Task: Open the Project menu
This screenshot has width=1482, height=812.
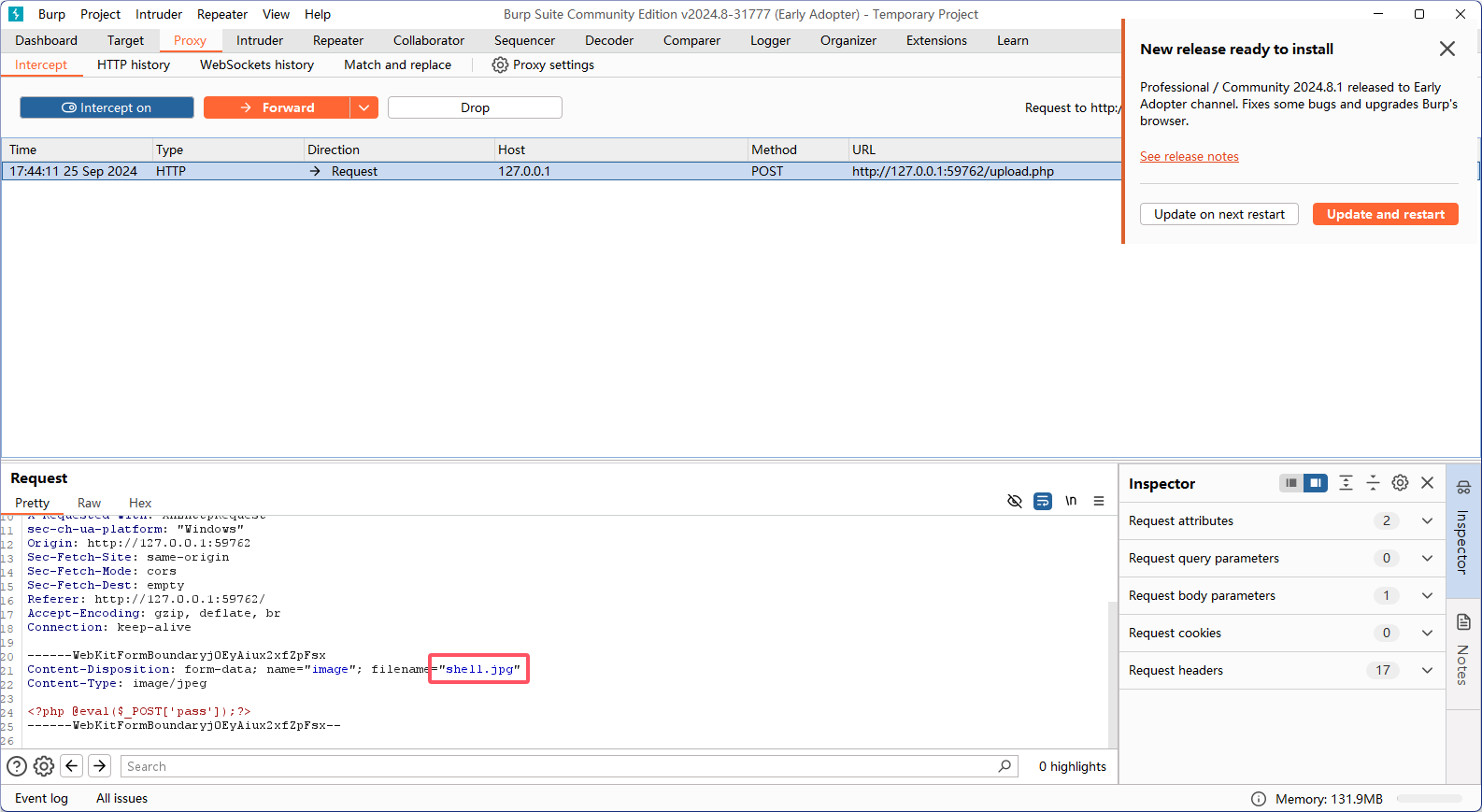Action: click(x=100, y=14)
